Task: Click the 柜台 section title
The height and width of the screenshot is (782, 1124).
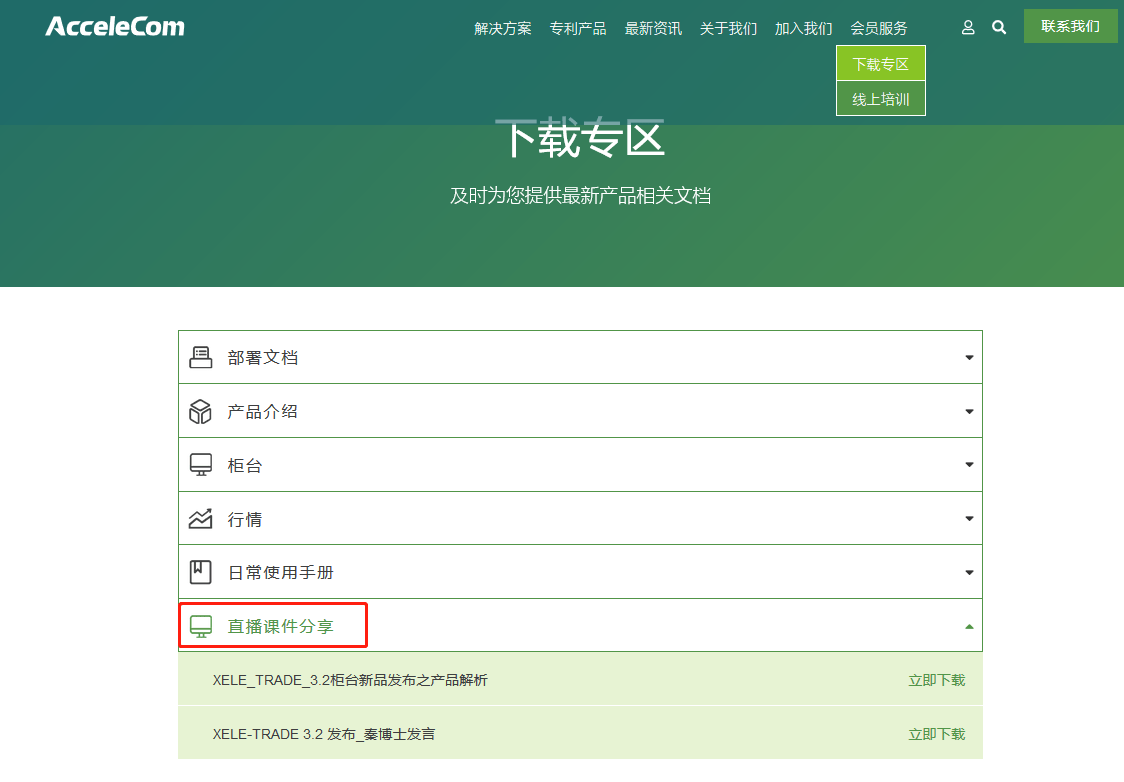Action: 245,465
